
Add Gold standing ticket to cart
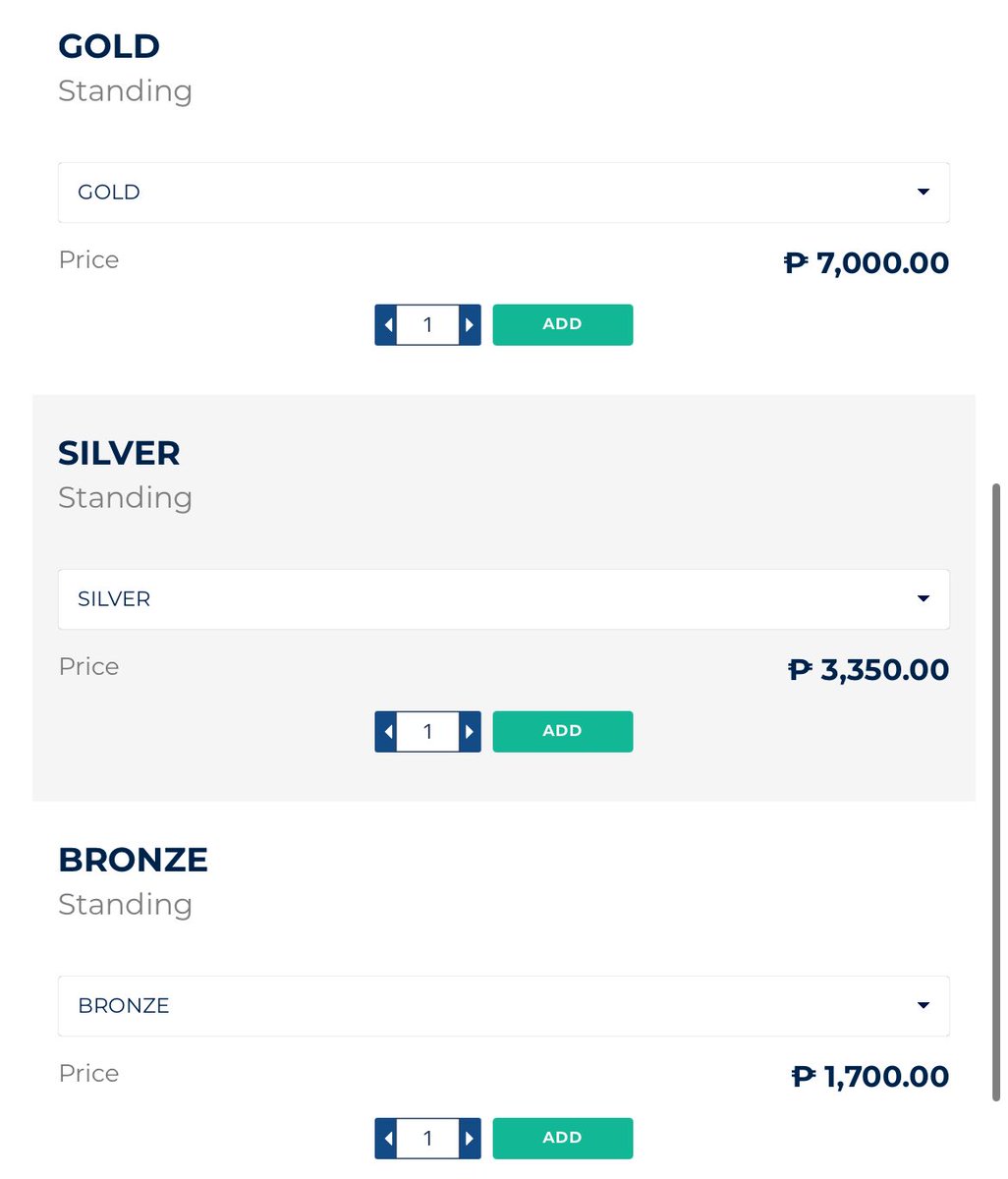tap(562, 325)
